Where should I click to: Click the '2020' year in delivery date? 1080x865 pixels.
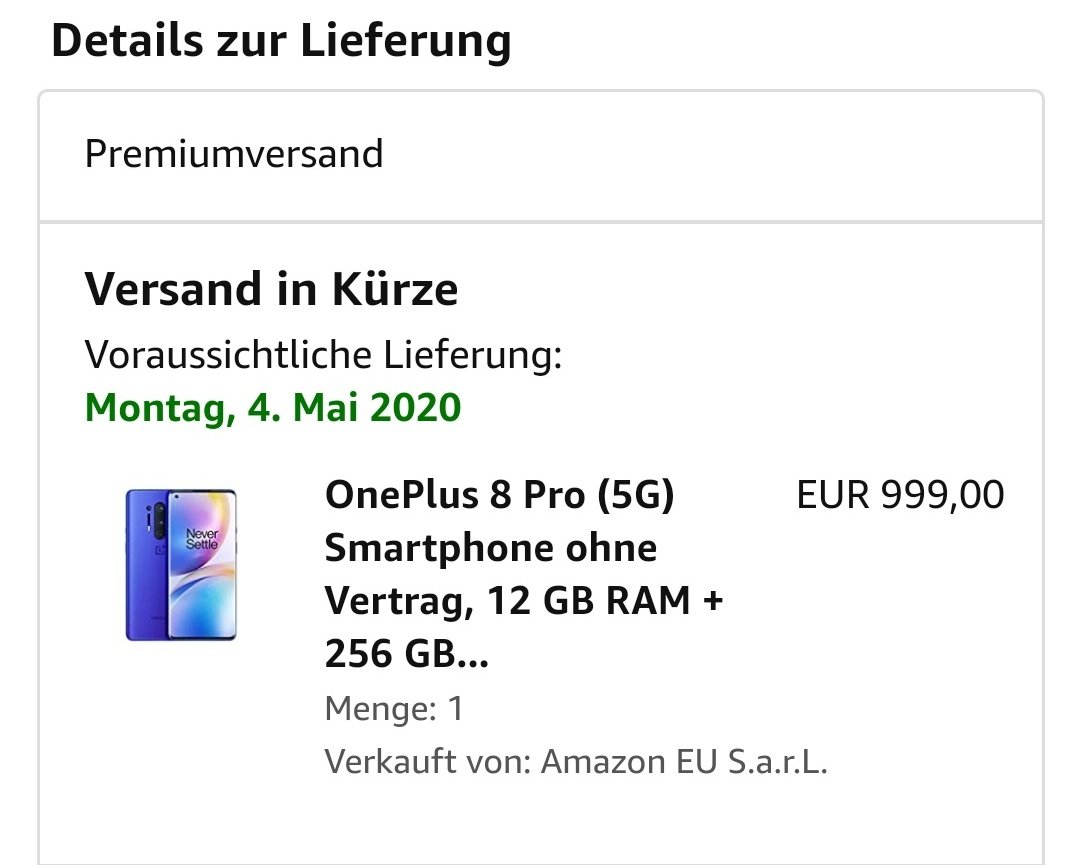(x=415, y=408)
